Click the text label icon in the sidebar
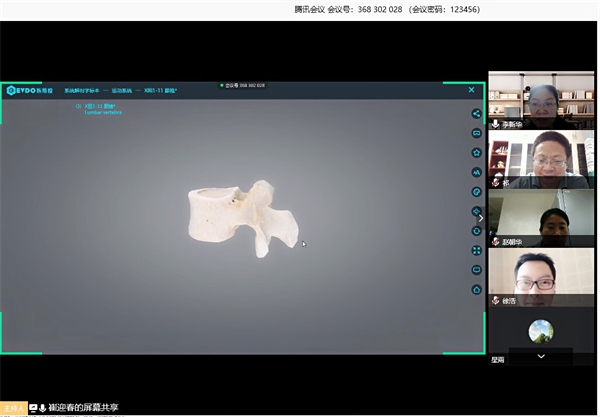The image size is (600, 417). [477, 172]
